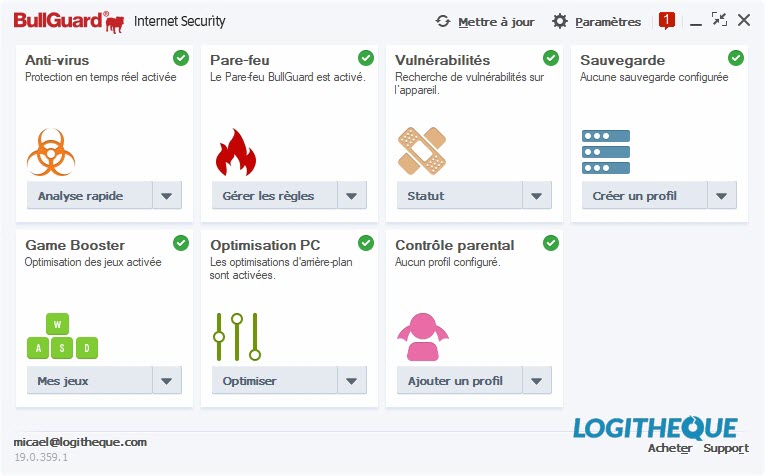This screenshot has height=476, width=765.
Task: Click the bandage Vulnérabilités icon
Action: click(422, 151)
